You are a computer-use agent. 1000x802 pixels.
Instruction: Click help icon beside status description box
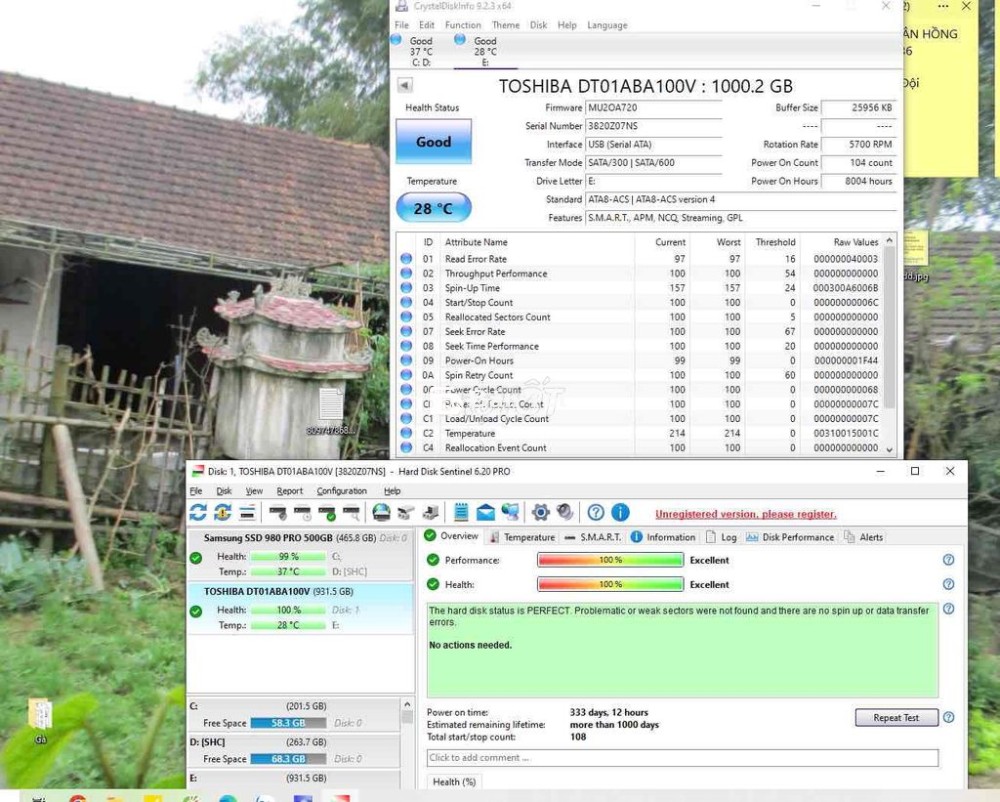click(x=948, y=609)
